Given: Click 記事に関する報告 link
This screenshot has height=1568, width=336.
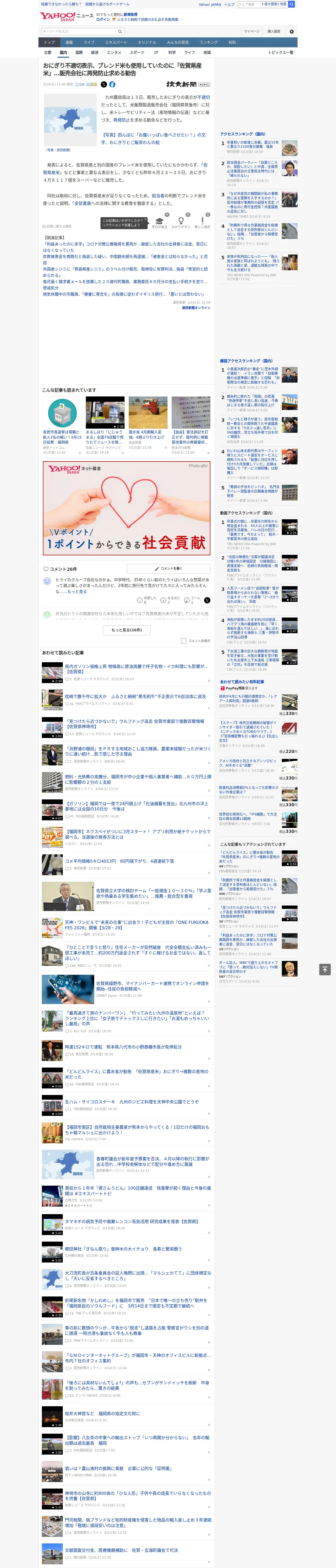Looking at the screenshot, I should pos(57,226).
